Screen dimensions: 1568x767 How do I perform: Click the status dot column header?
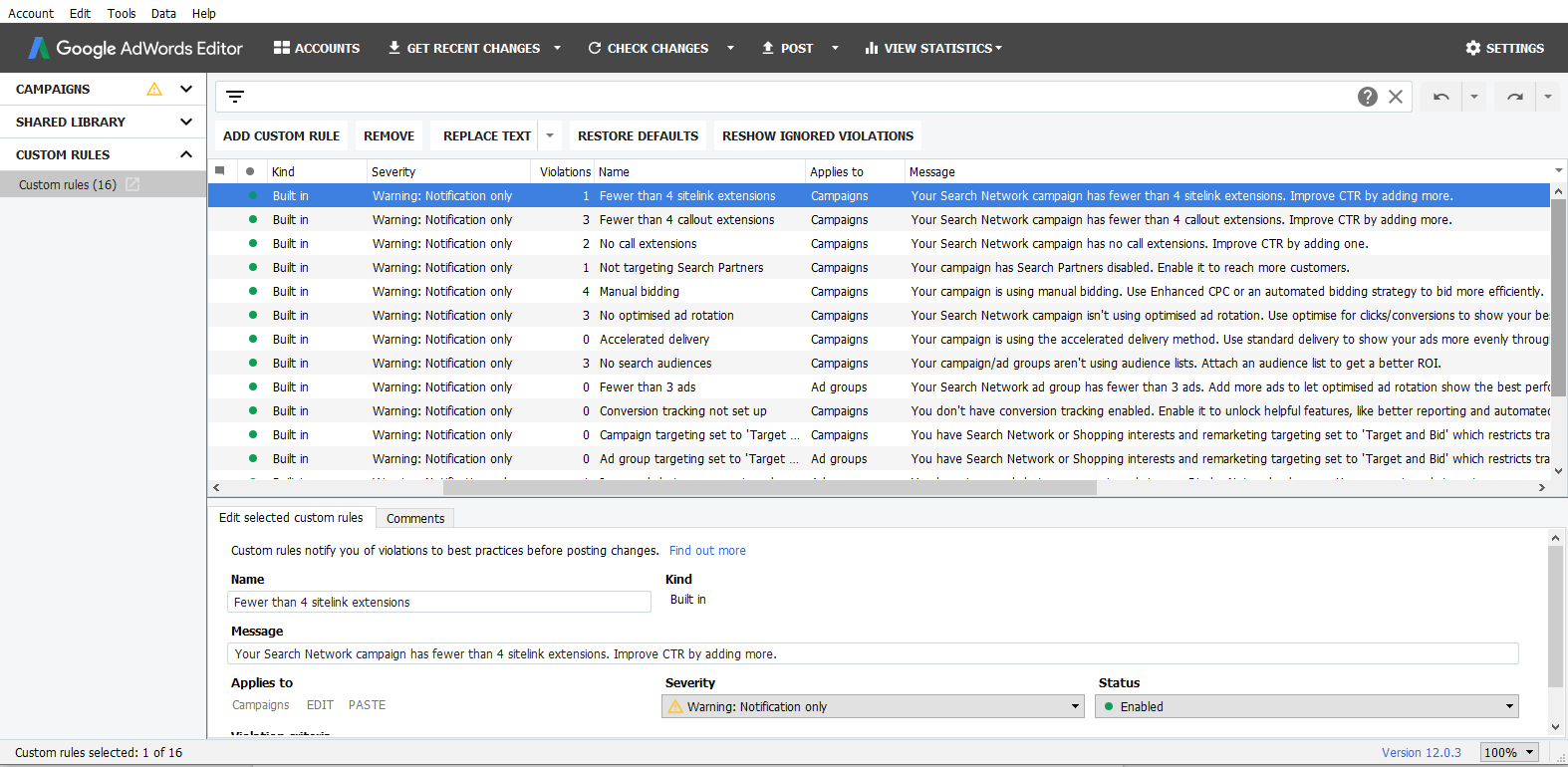(250, 171)
